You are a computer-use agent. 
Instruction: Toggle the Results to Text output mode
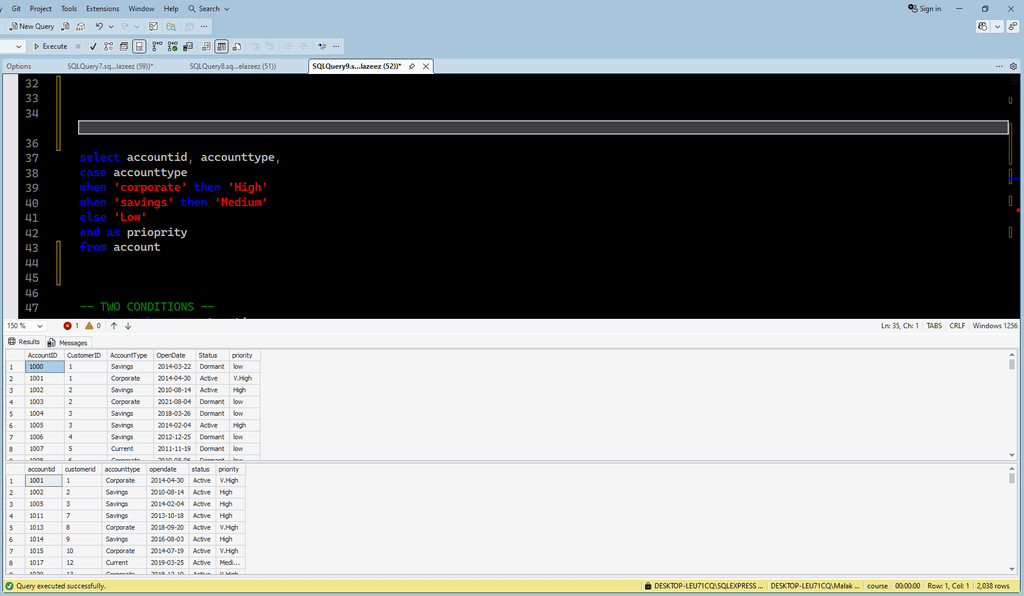205,46
